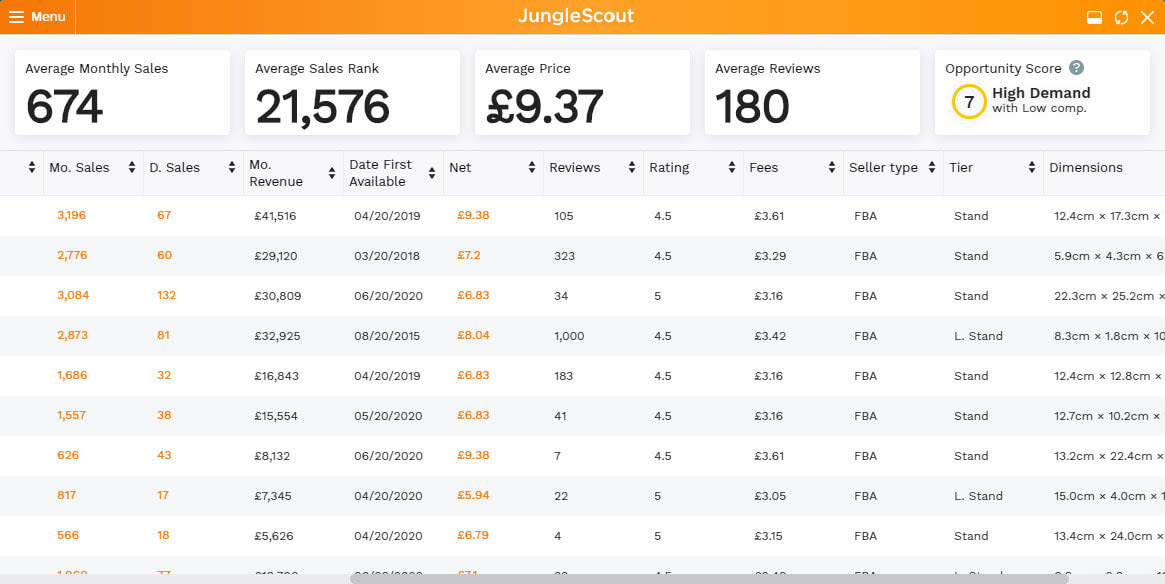This screenshot has height=584, width=1165.
Task: Click the Opportunity Score 7 badge
Action: pyautogui.click(x=968, y=101)
